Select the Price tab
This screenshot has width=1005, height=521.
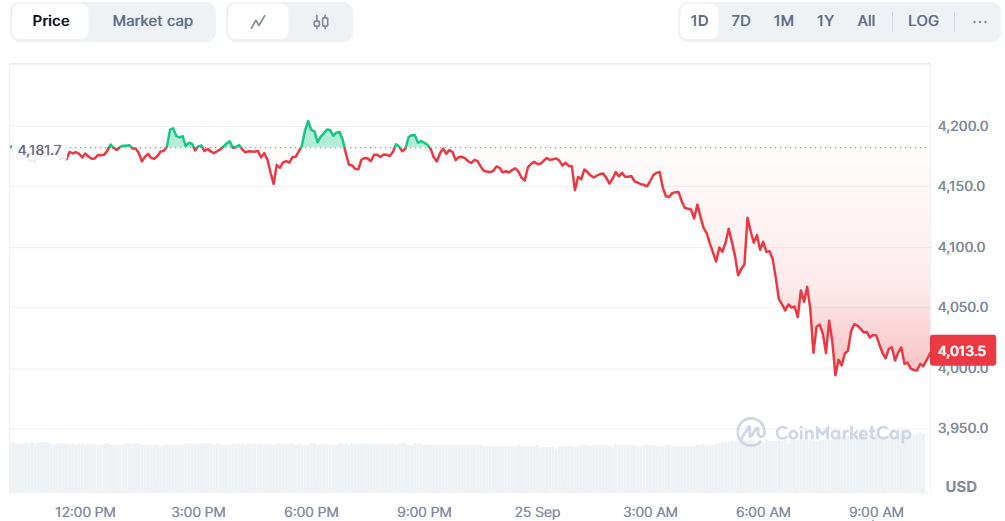[x=51, y=21]
